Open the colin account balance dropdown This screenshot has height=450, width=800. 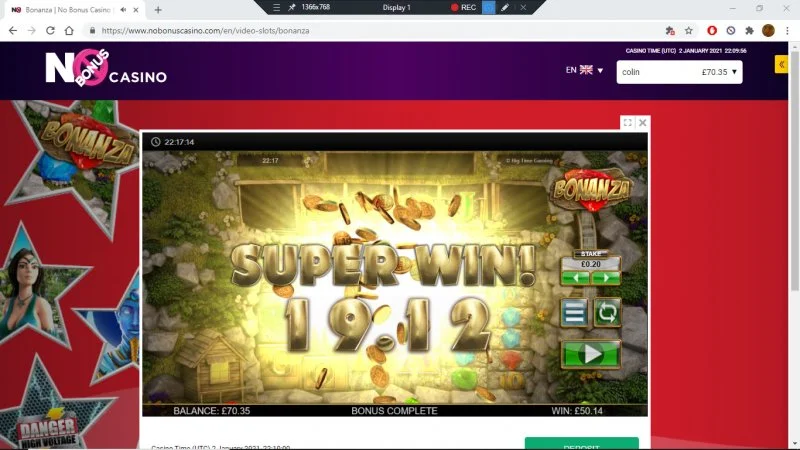(679, 72)
